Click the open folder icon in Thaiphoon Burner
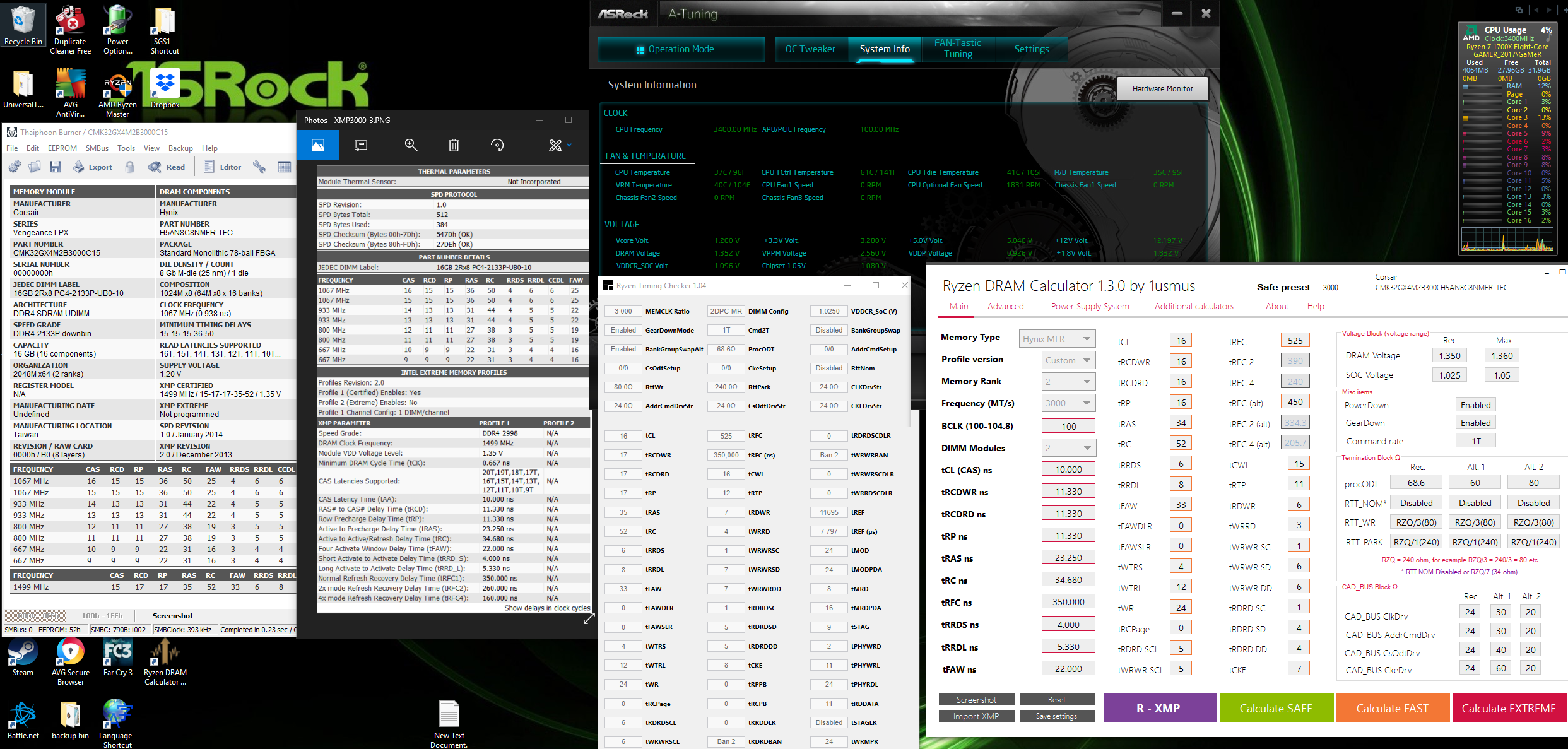The height and width of the screenshot is (749, 1568). click(35, 167)
